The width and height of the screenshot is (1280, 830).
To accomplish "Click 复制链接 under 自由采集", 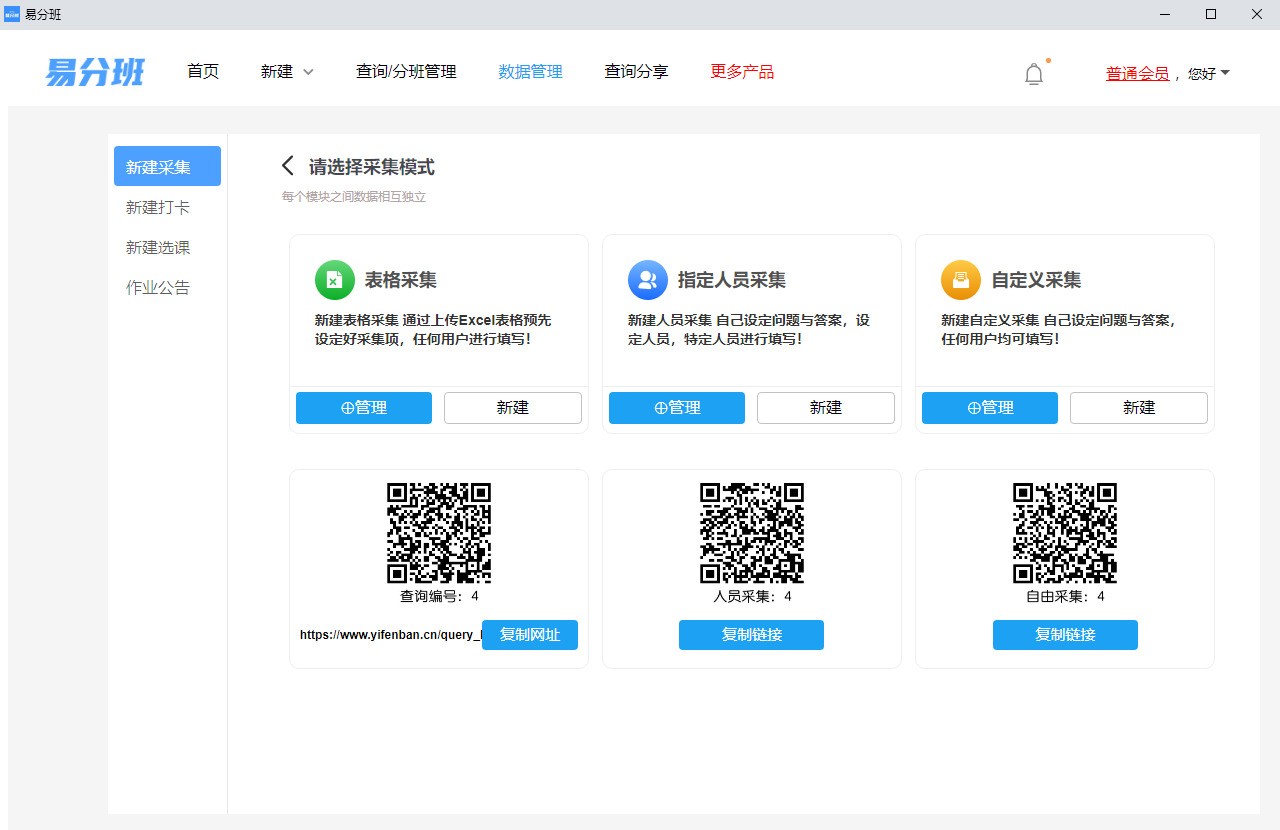I will 1065,635.
